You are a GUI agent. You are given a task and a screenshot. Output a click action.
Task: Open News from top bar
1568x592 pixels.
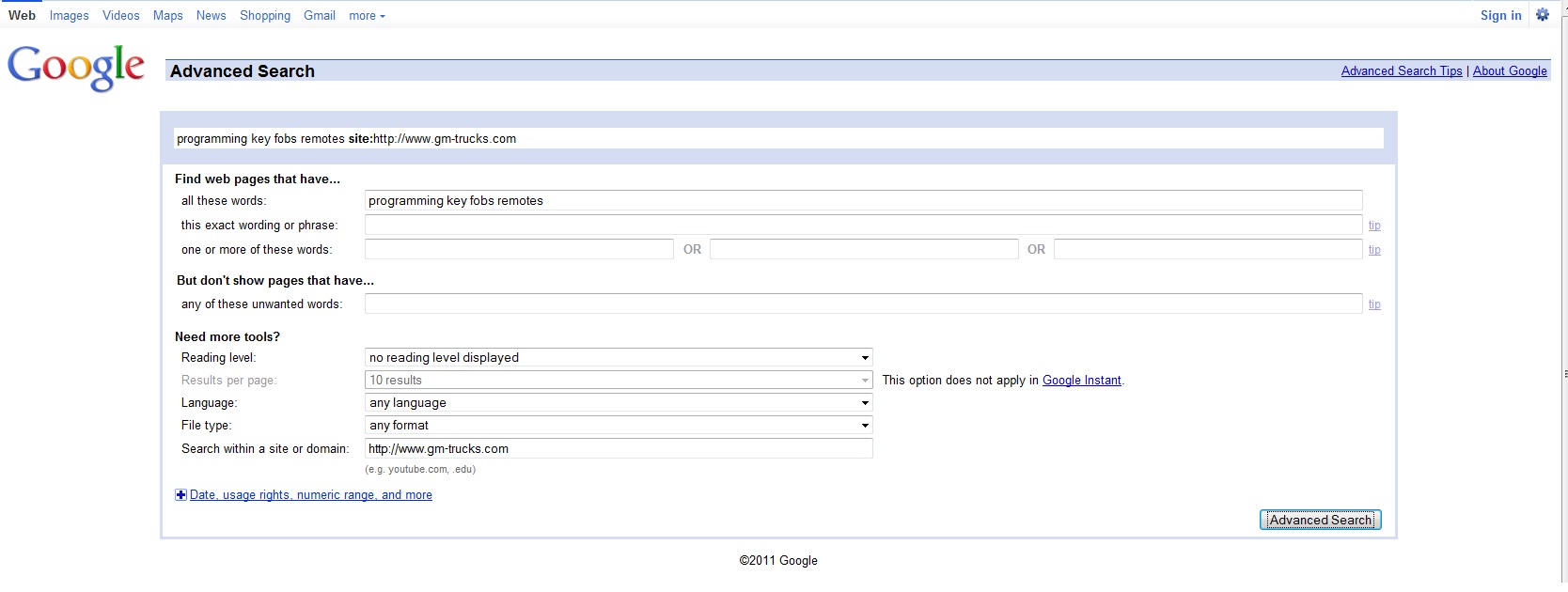tap(212, 16)
